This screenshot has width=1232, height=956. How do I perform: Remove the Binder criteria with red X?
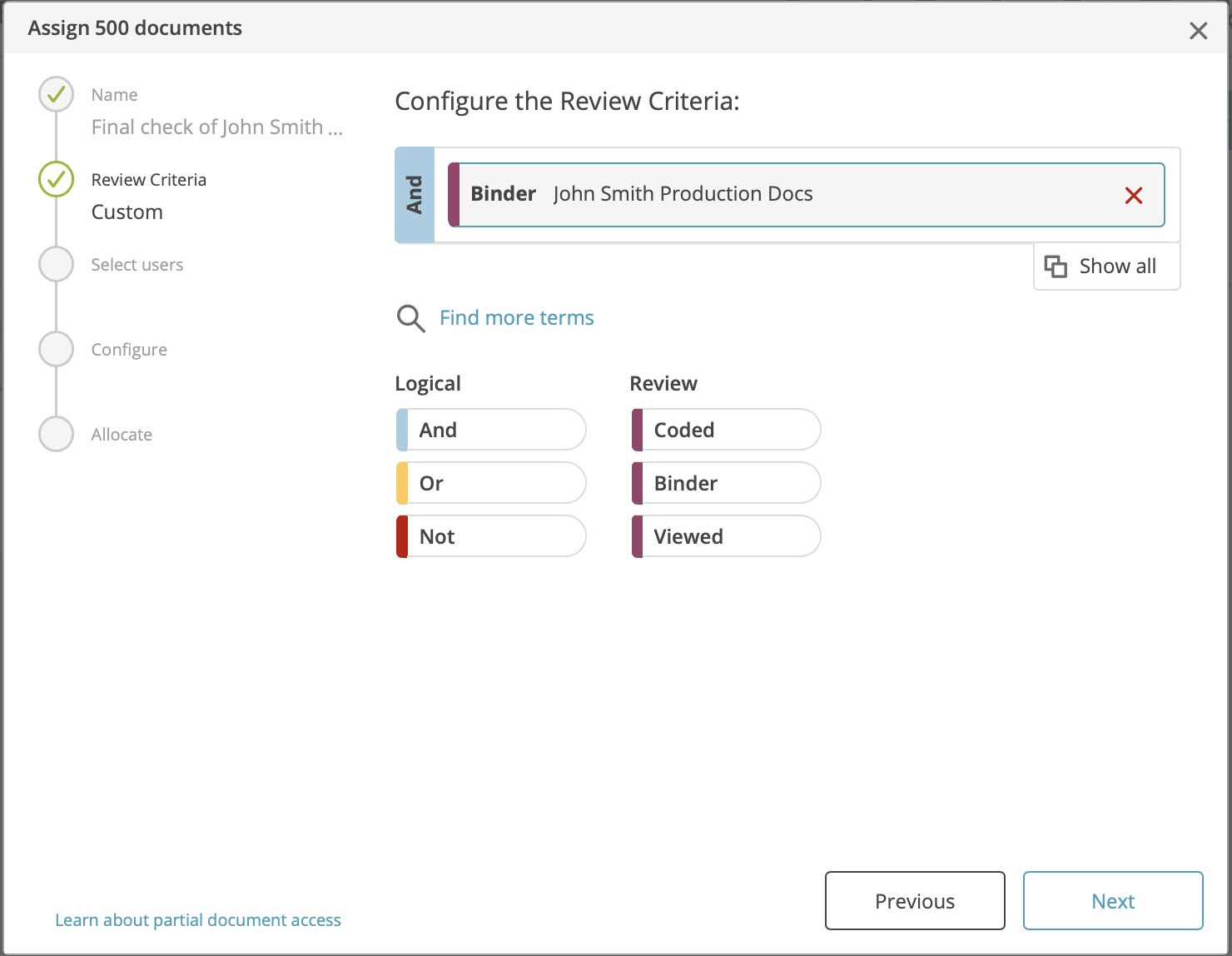(x=1133, y=196)
